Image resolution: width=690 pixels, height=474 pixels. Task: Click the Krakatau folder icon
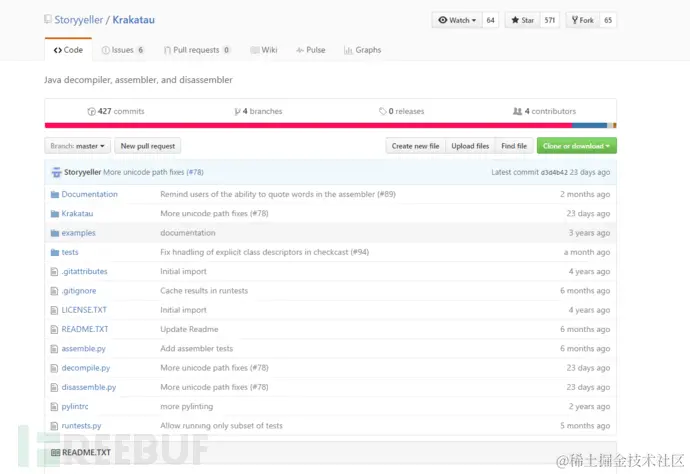(55, 214)
